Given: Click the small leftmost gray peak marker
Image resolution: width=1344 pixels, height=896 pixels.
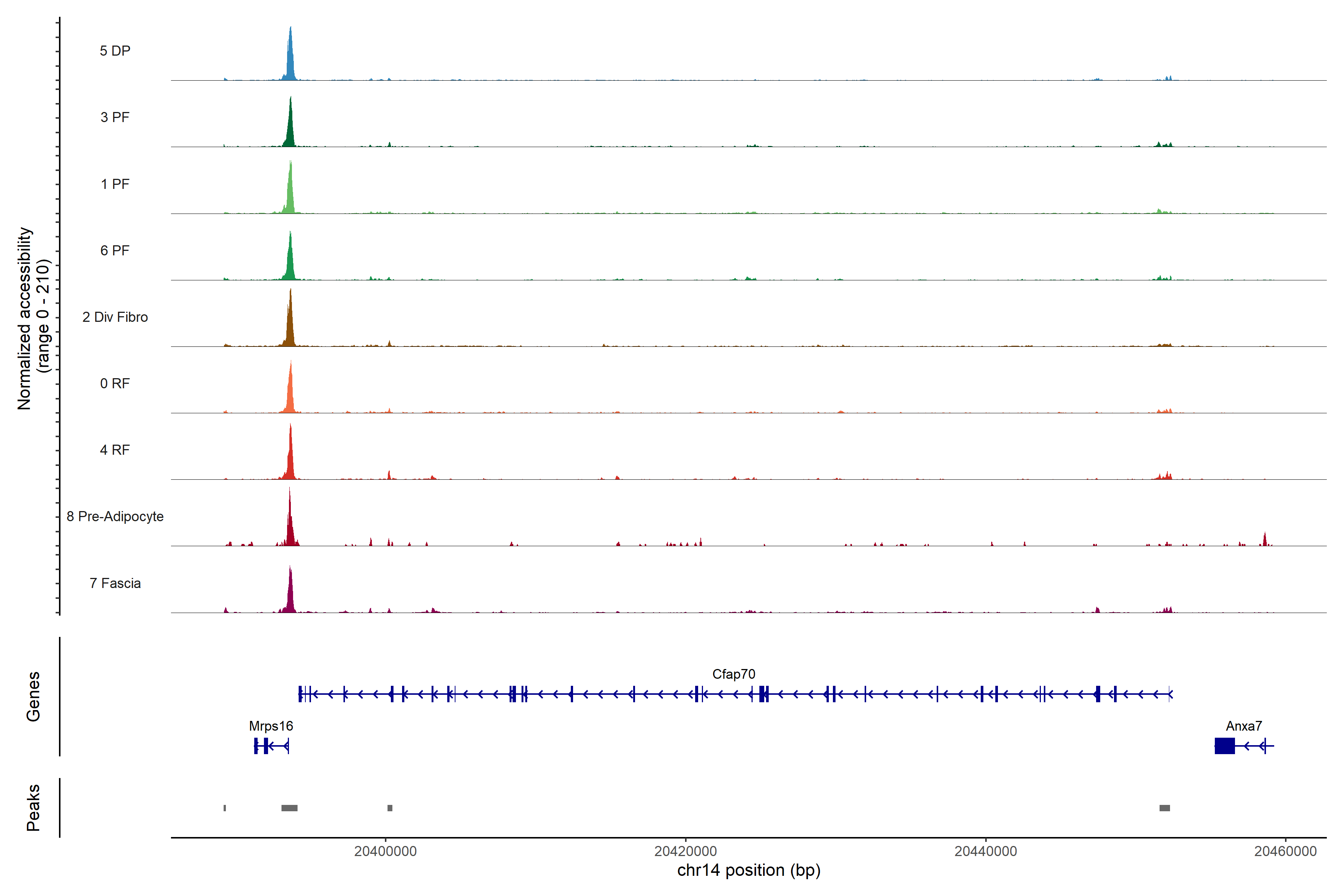Looking at the screenshot, I should [x=225, y=808].
